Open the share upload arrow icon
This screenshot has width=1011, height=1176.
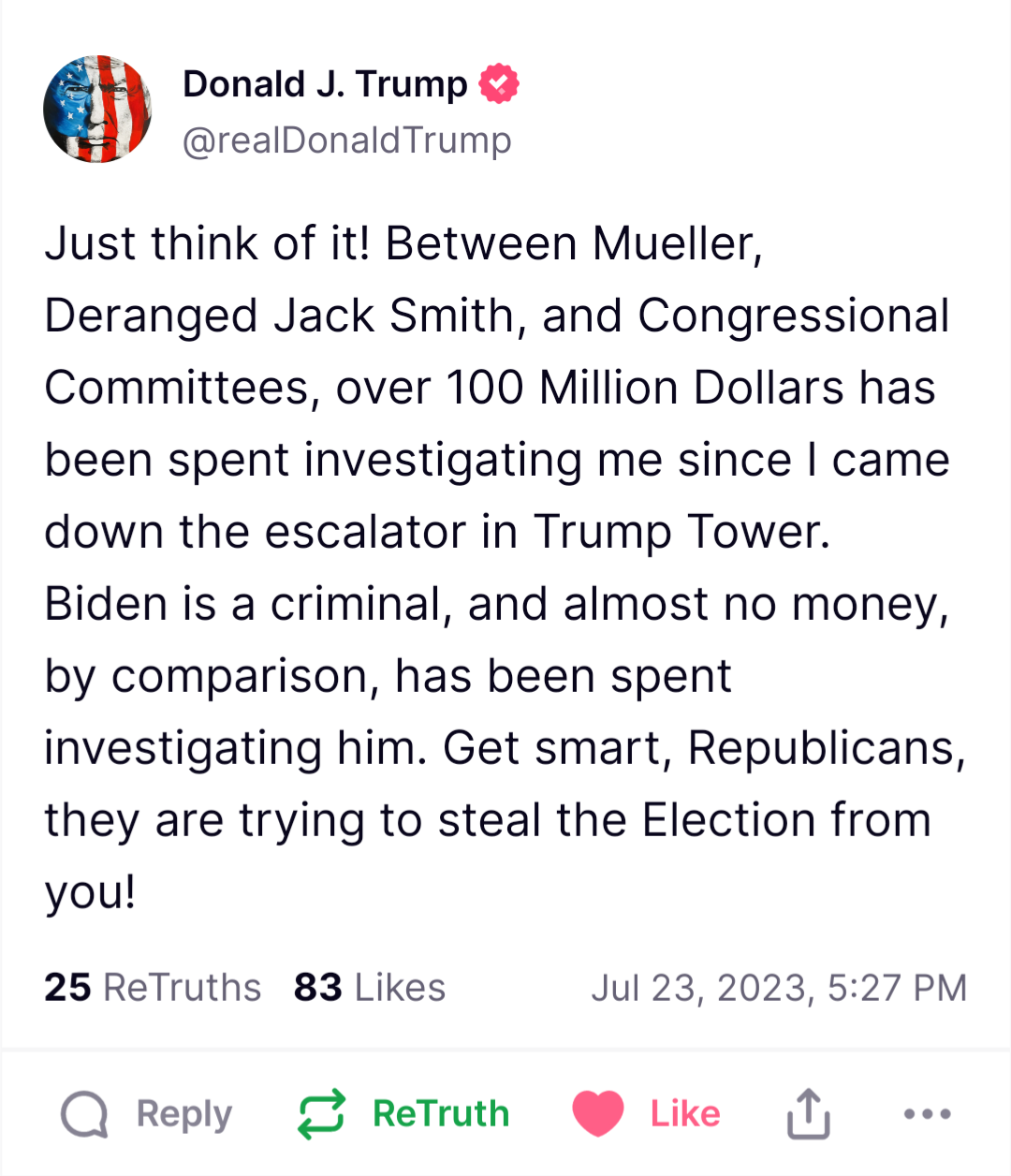click(x=808, y=1113)
